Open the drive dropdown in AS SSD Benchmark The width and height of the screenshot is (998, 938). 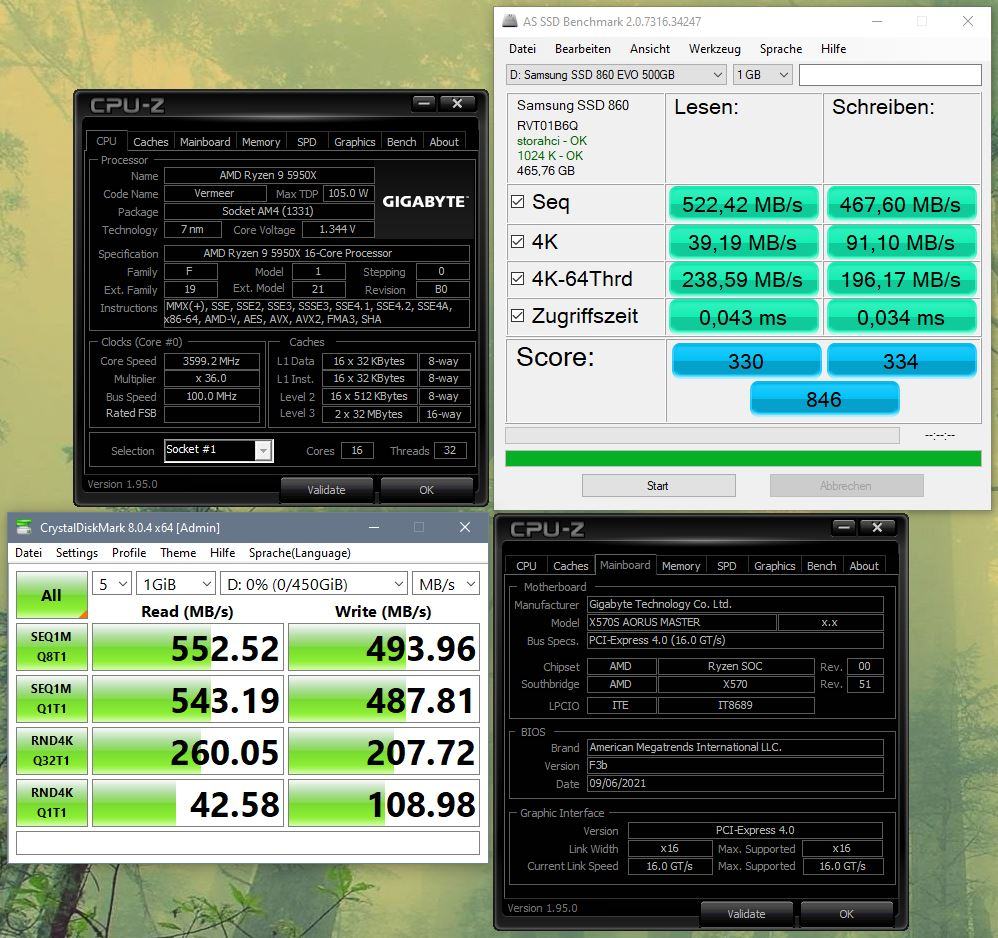616,74
